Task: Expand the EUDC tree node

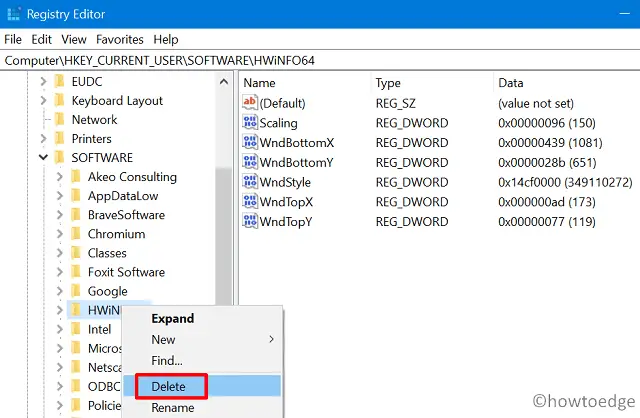Action: coord(43,82)
